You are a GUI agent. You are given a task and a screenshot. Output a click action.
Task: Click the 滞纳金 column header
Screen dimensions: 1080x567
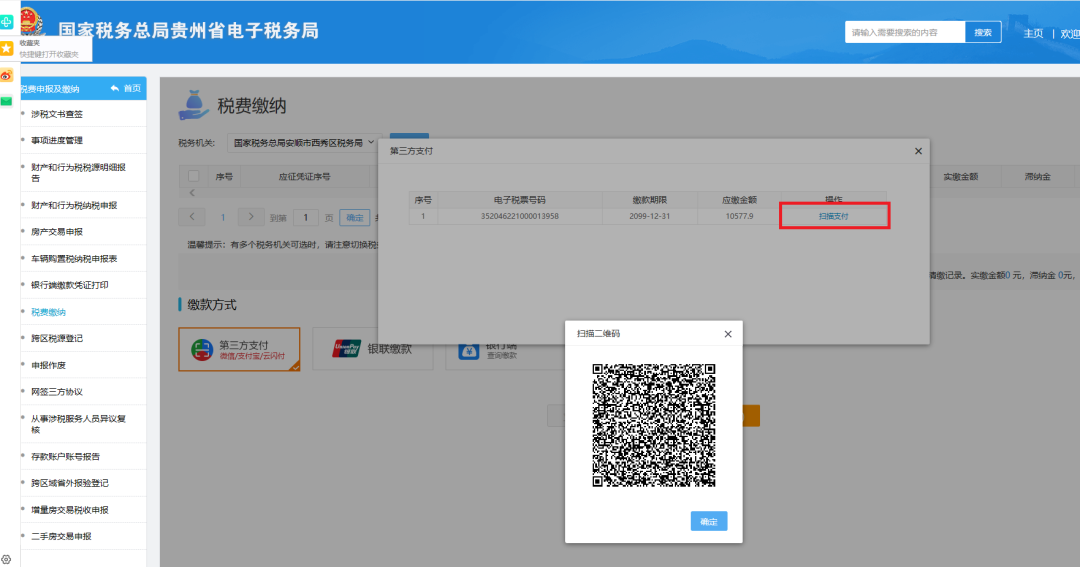click(1037, 177)
